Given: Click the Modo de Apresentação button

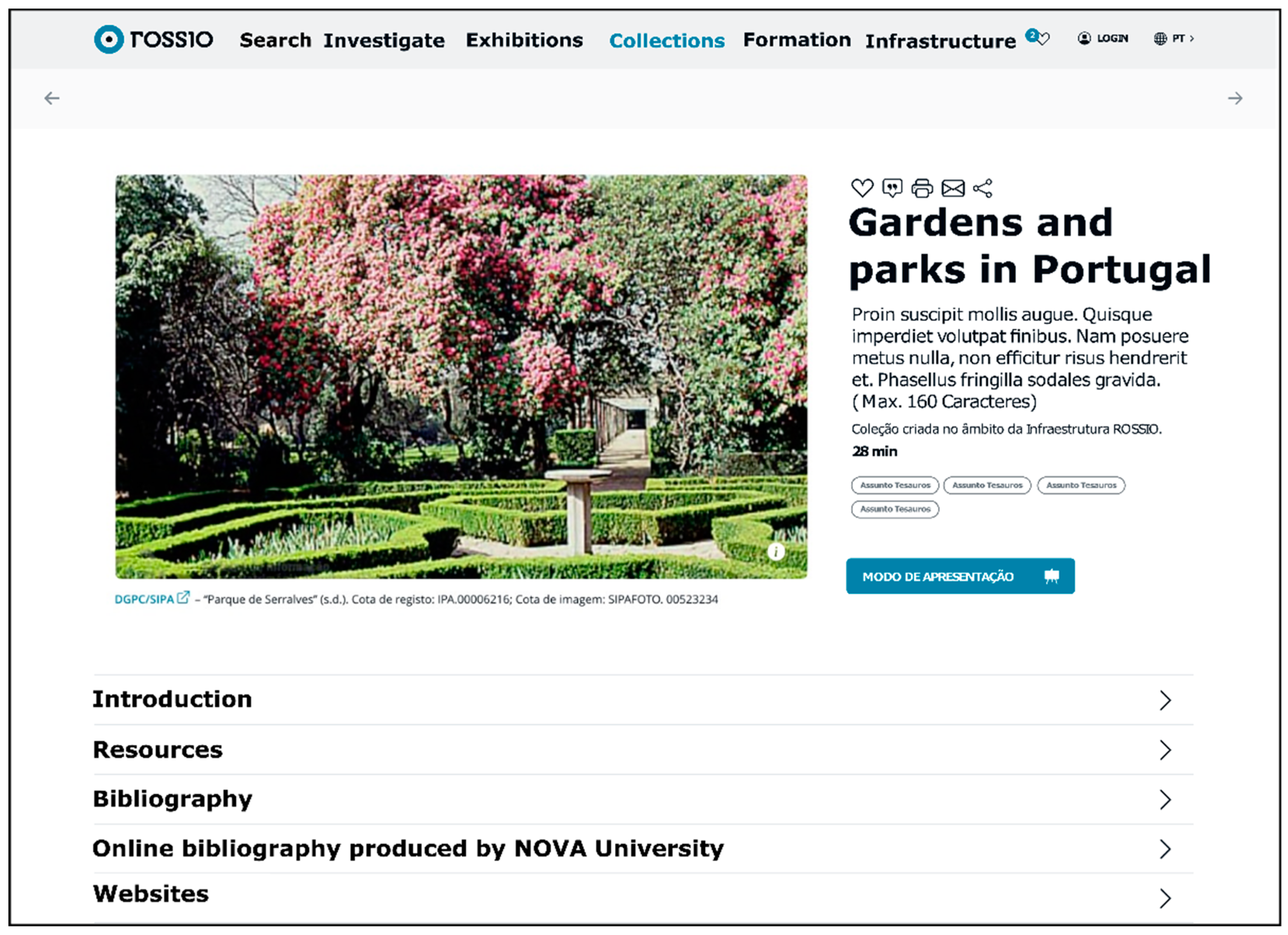Looking at the screenshot, I should [960, 576].
